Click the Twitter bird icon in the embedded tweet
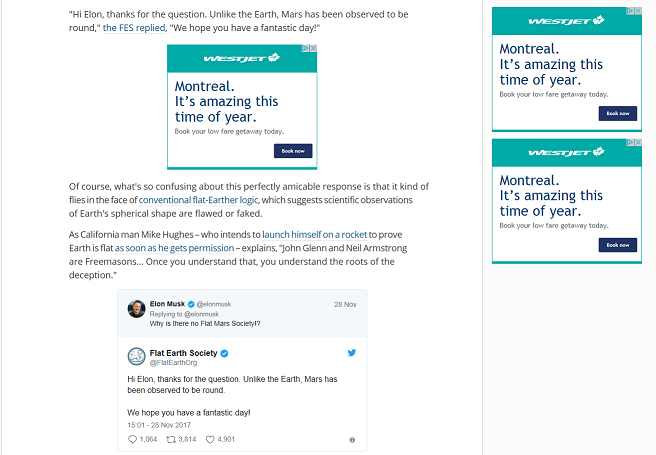 (352, 354)
